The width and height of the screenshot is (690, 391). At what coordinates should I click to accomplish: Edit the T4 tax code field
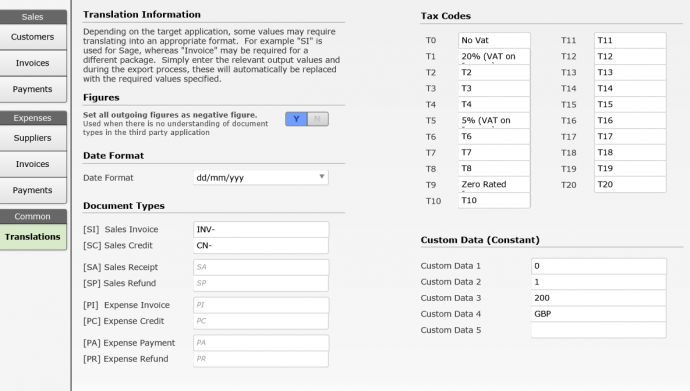pos(494,104)
